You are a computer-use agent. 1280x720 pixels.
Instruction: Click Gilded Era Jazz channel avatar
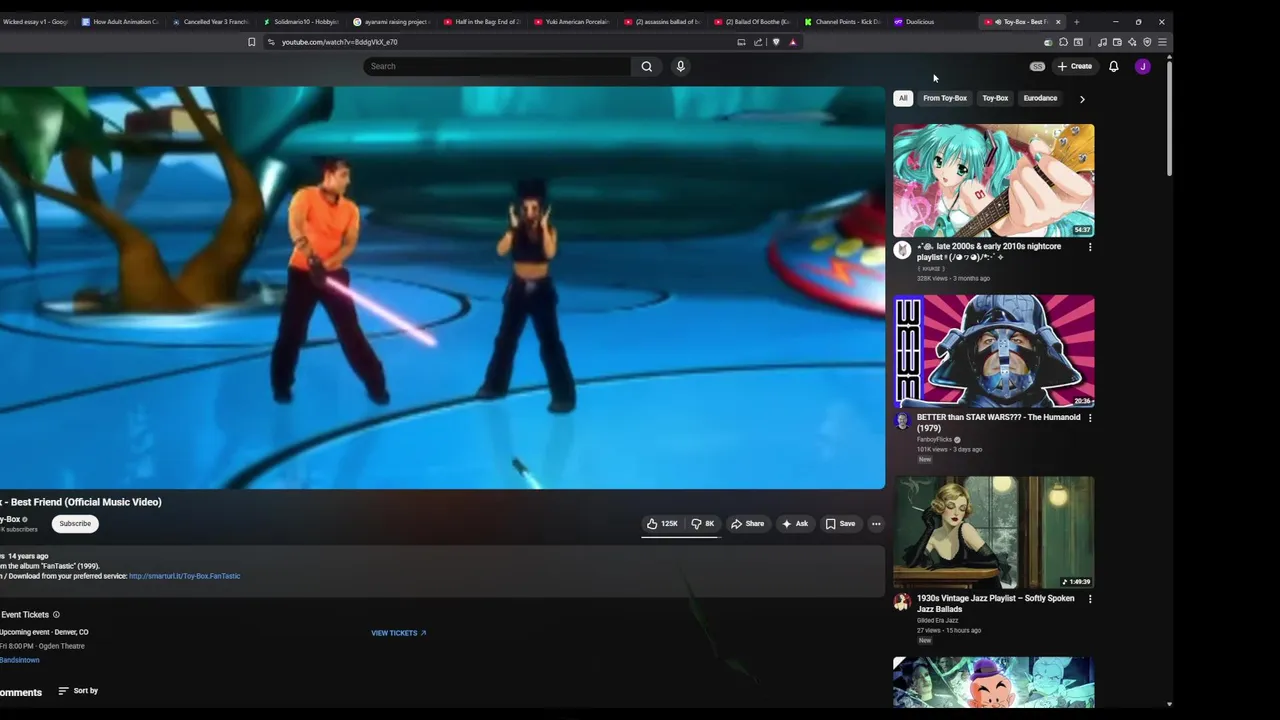(902, 602)
